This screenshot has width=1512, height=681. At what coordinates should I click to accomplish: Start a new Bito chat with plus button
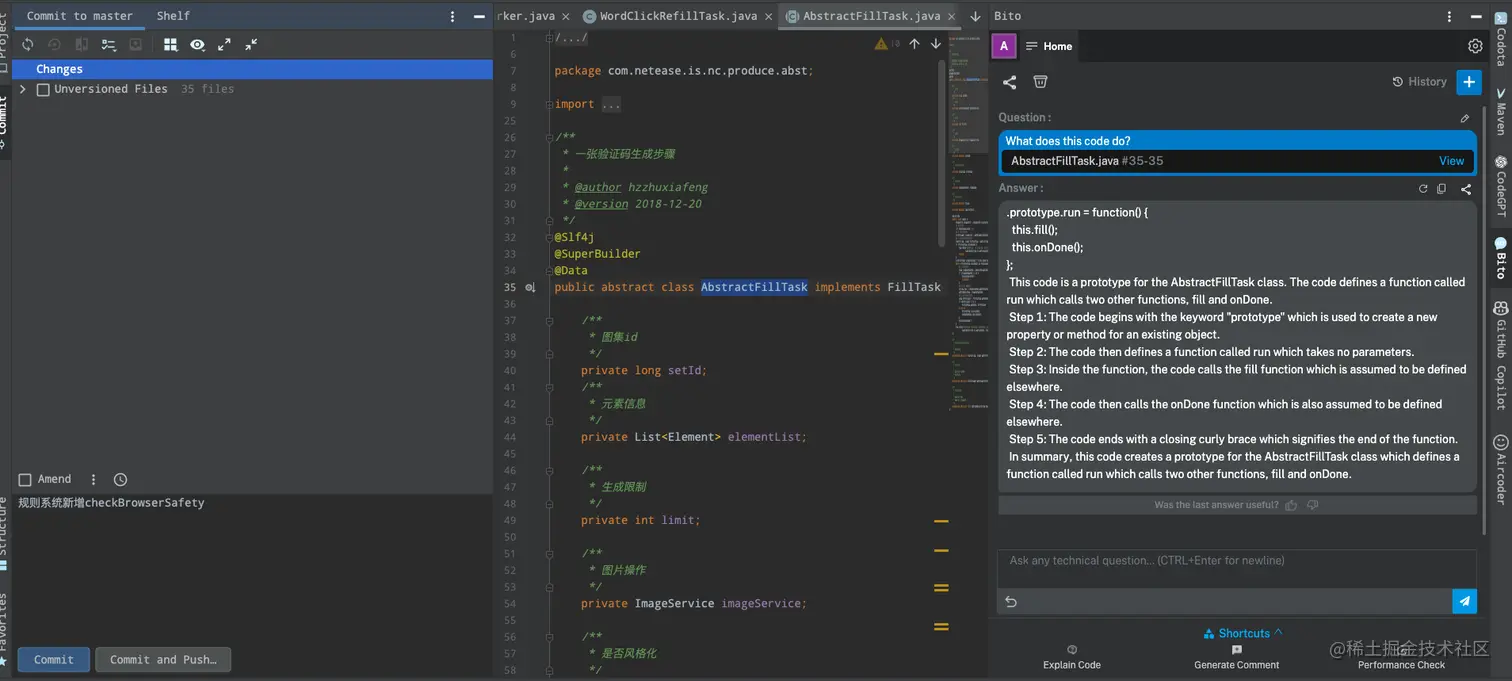tap(1468, 82)
